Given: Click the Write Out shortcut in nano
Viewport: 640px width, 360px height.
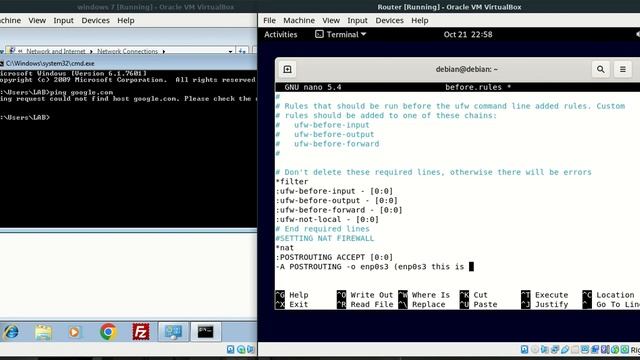Looking at the screenshot, I should [364, 295].
